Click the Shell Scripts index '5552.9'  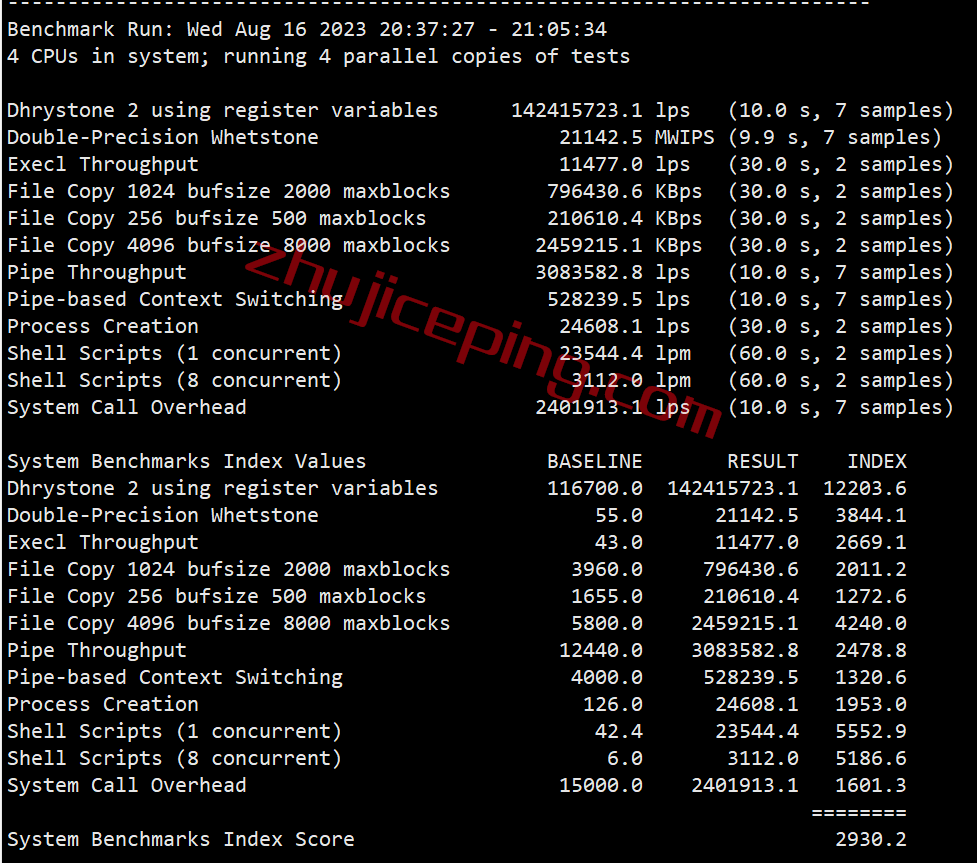point(870,732)
